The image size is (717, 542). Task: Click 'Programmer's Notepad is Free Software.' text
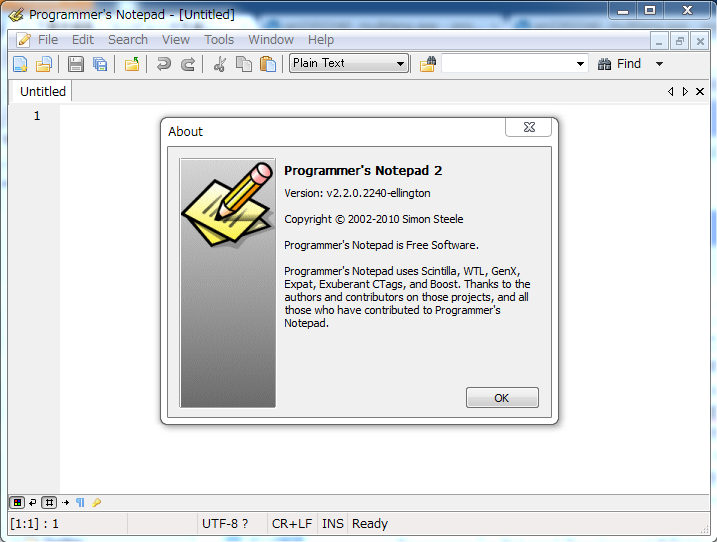tap(381, 245)
